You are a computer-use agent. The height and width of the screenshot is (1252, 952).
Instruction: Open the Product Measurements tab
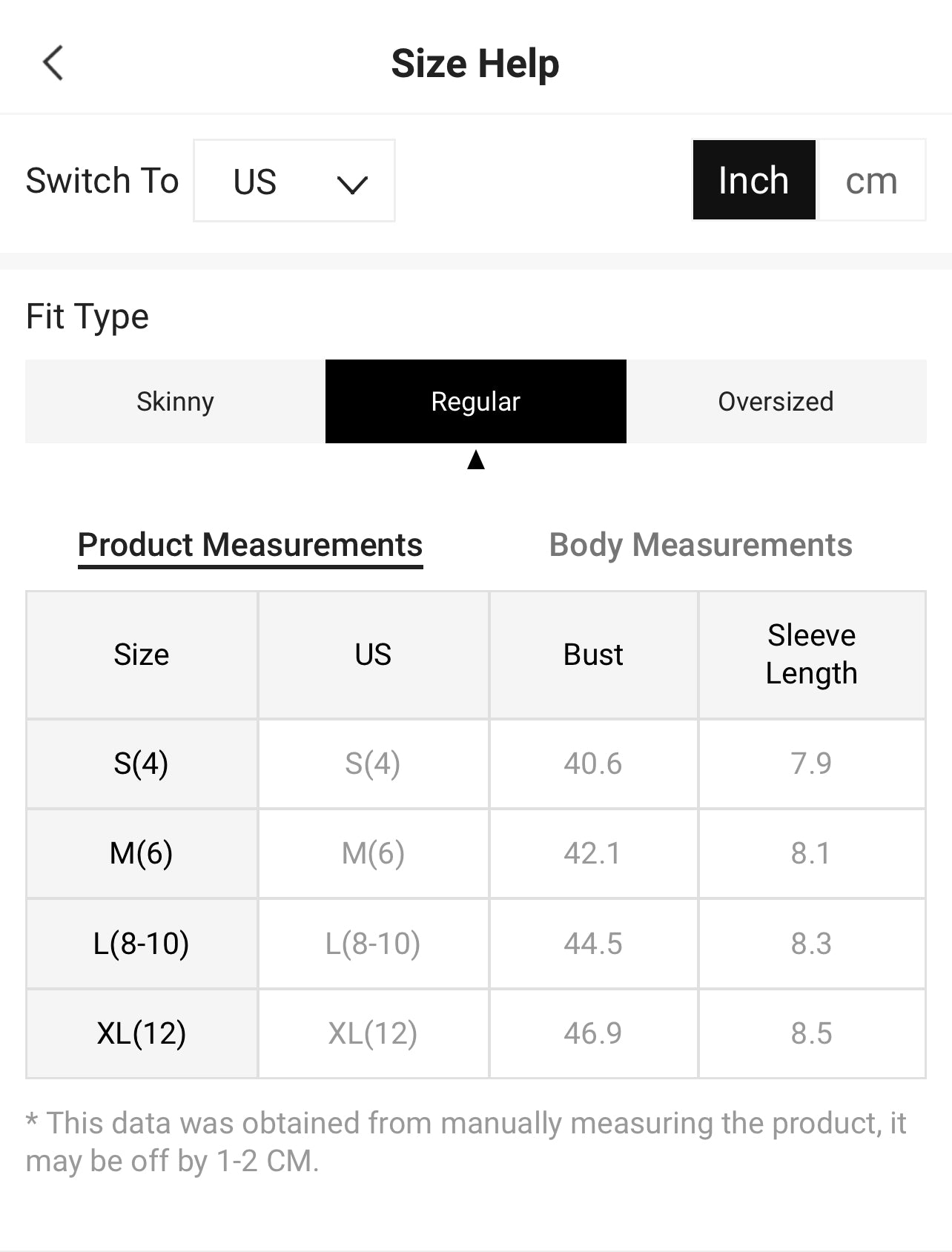coord(250,545)
